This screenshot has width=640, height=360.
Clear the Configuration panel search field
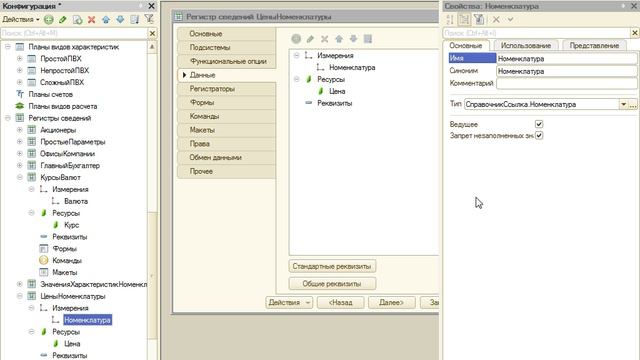coord(152,33)
